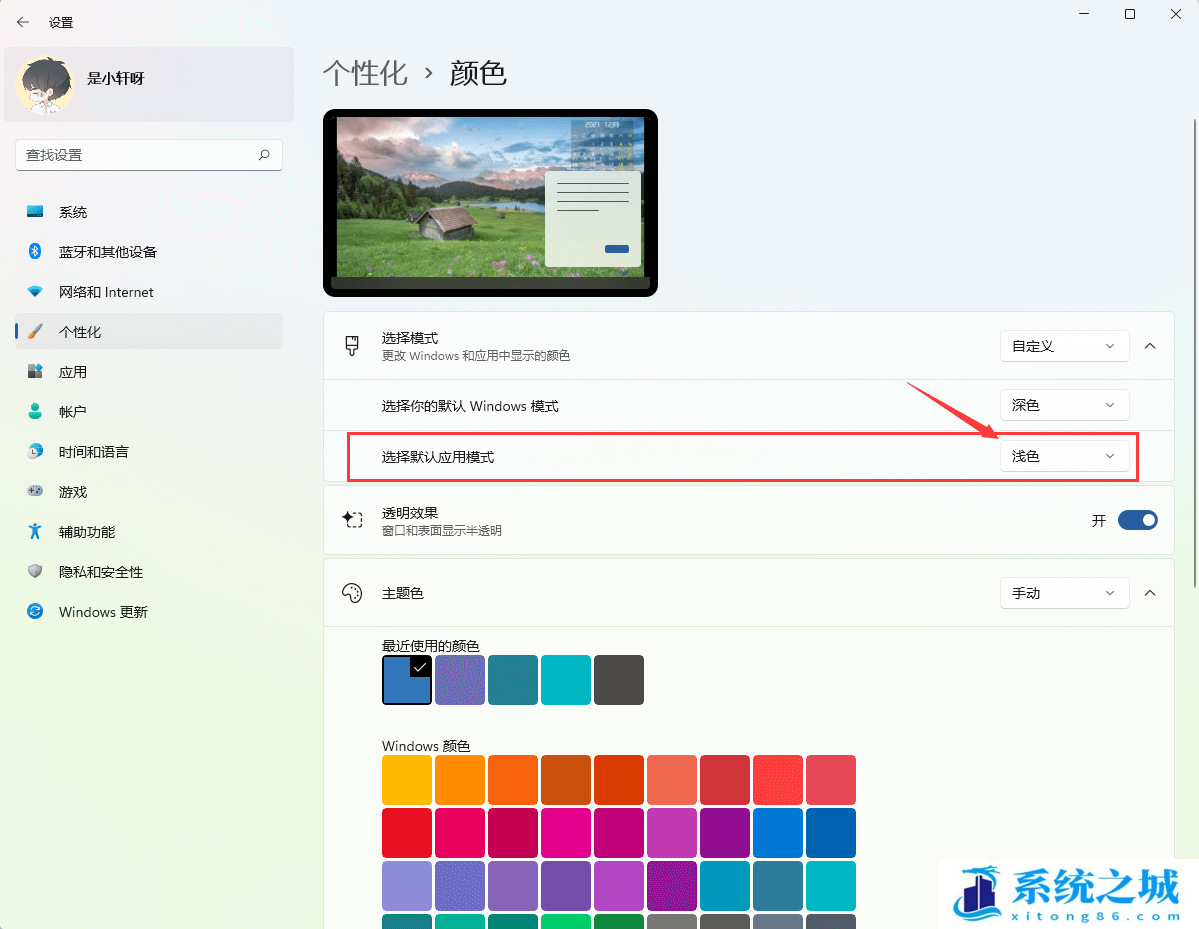Pick the second-row magenta Windows color

pos(566,833)
